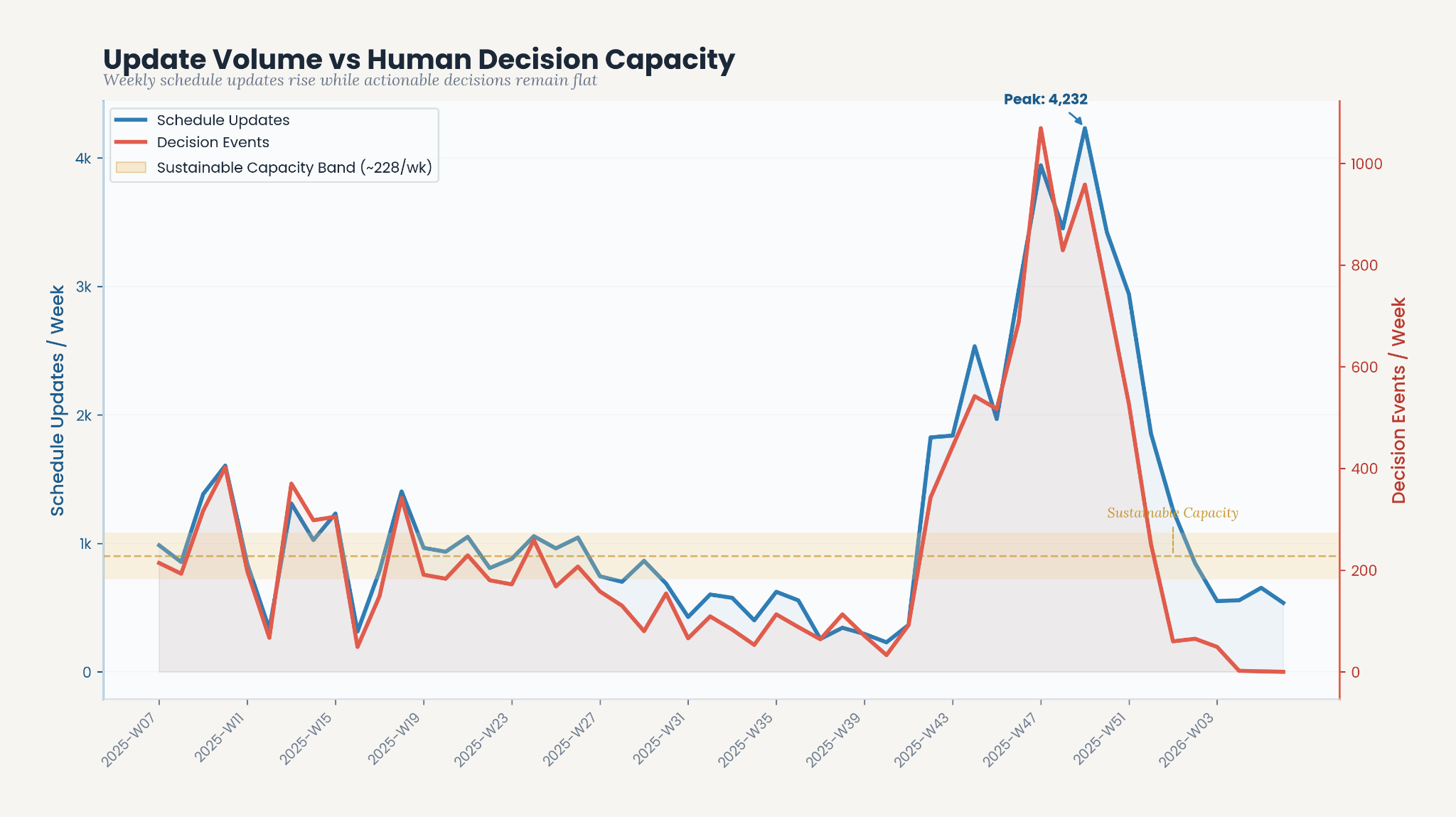Click the 1000 tick on the right axis
The width and height of the screenshot is (1456, 817).
pyautogui.click(x=1366, y=164)
